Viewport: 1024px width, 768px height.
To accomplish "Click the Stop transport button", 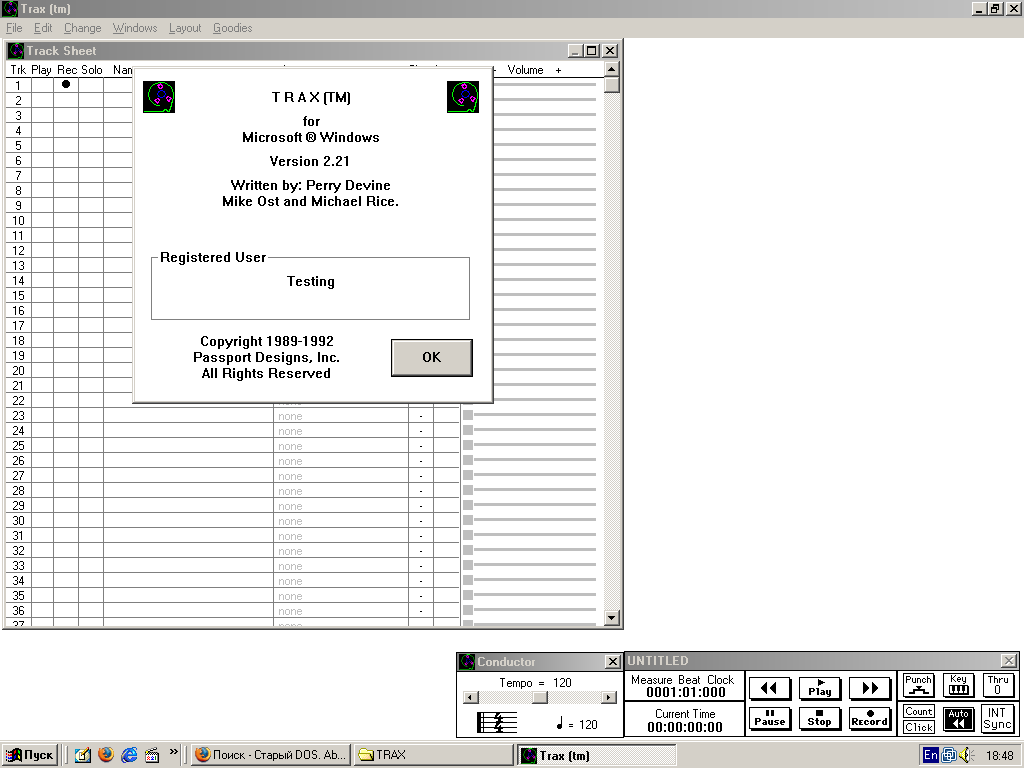I will (x=819, y=718).
